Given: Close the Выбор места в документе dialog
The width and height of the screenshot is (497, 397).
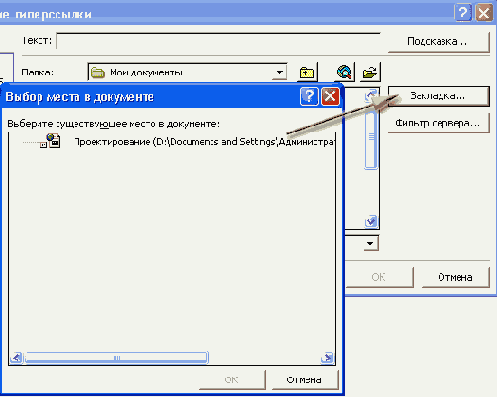Looking at the screenshot, I should coord(330,97).
